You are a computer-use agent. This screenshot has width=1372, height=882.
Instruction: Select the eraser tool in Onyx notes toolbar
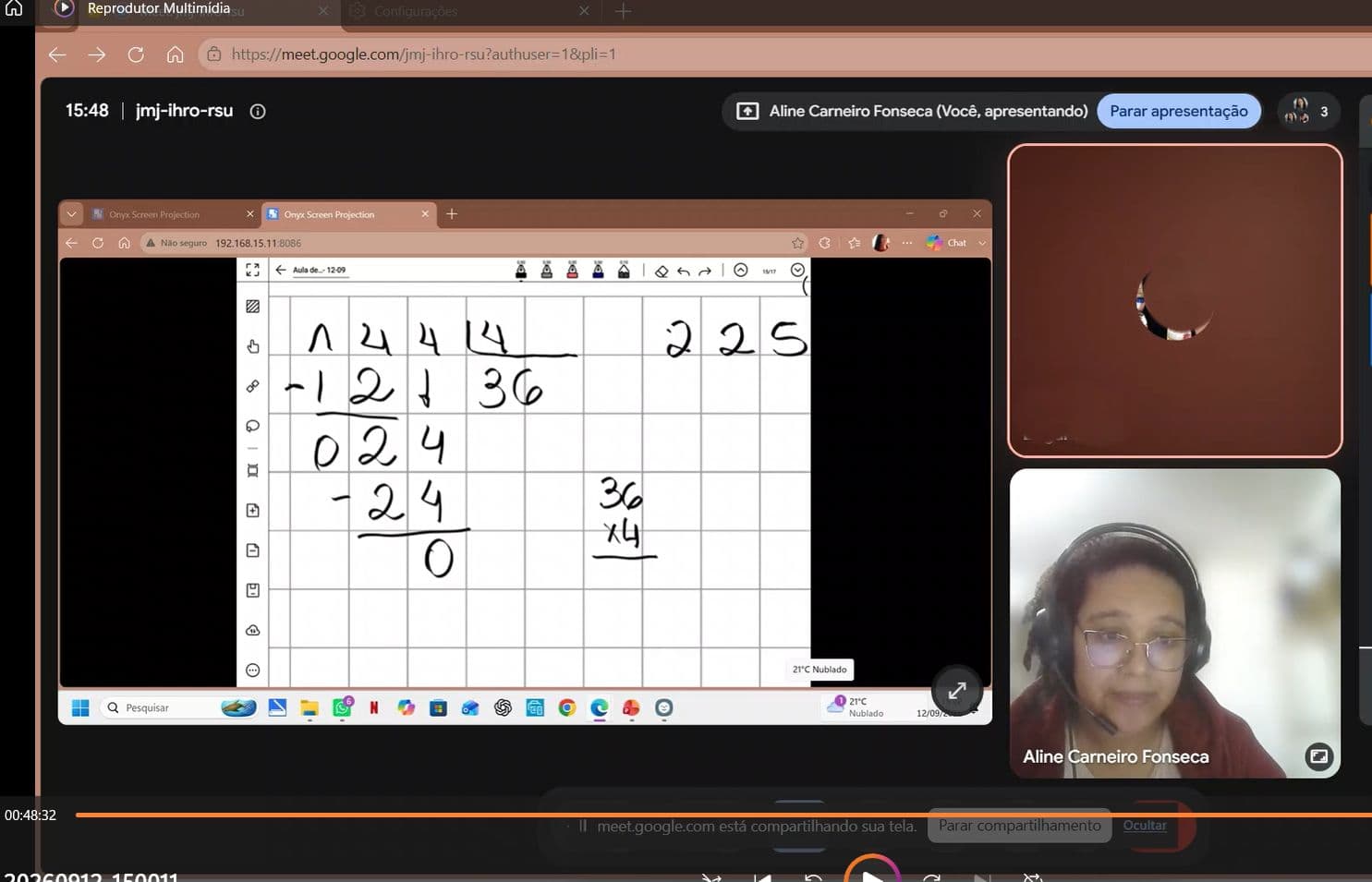pyautogui.click(x=662, y=271)
